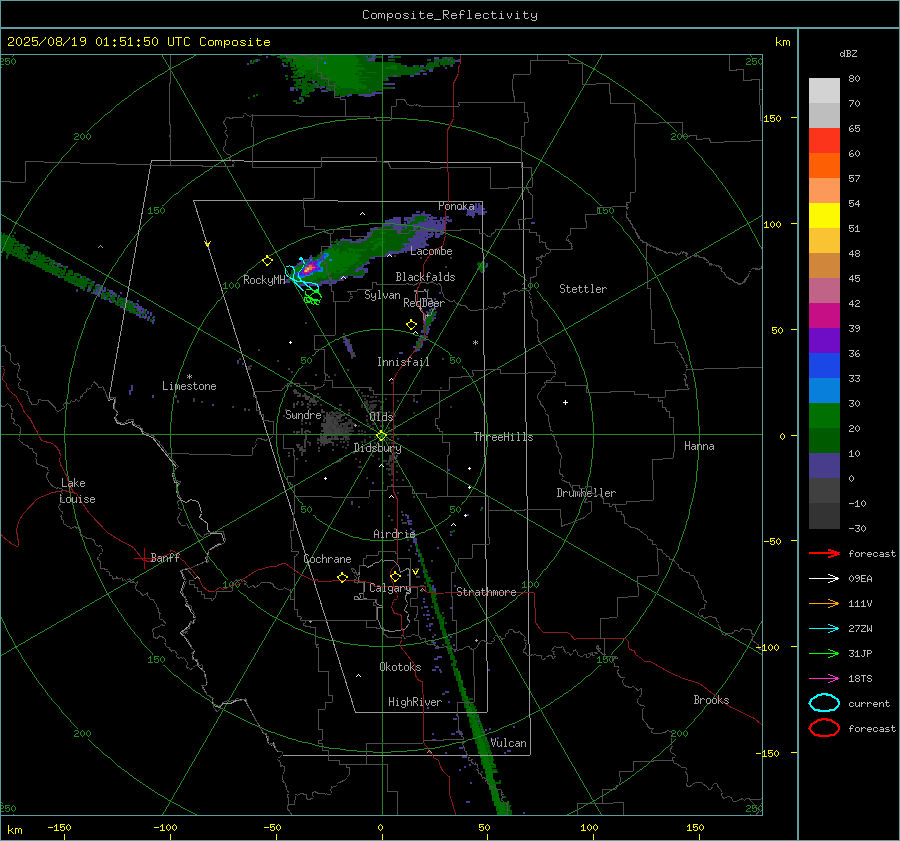The width and height of the screenshot is (900, 841).
Task: Click the bright green 20-30 dBZ color swatch
Action: click(824, 416)
